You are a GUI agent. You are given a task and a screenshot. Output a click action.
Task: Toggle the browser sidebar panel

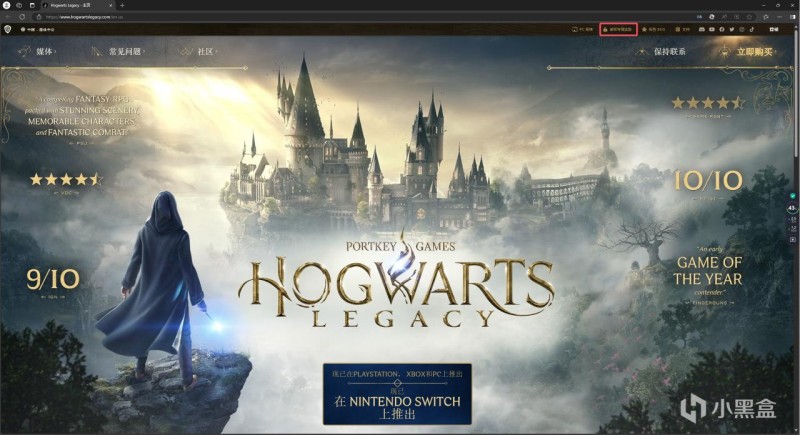(x=792, y=17)
